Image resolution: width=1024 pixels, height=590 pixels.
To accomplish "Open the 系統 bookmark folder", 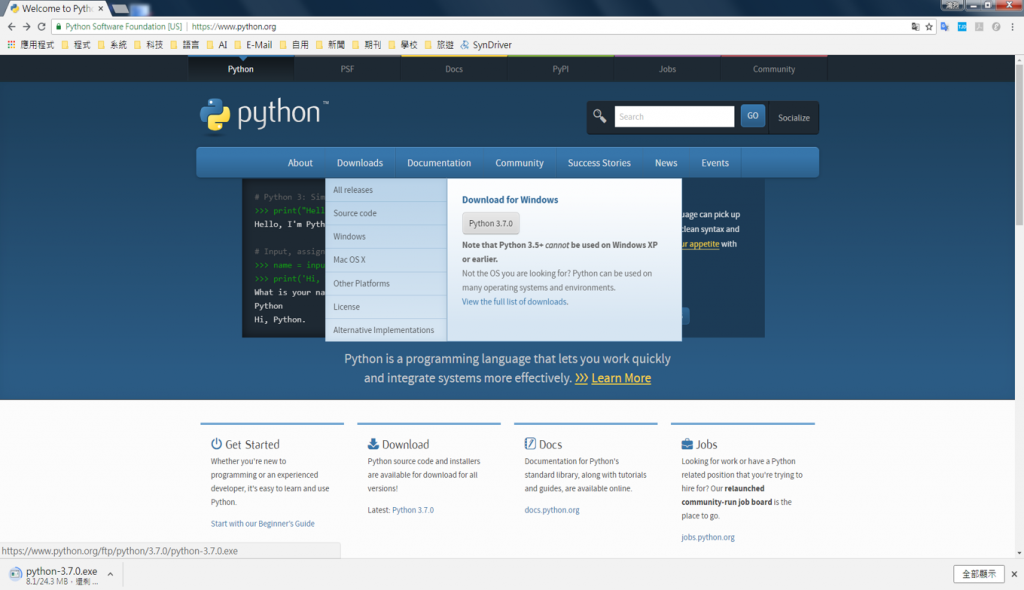I will point(112,44).
